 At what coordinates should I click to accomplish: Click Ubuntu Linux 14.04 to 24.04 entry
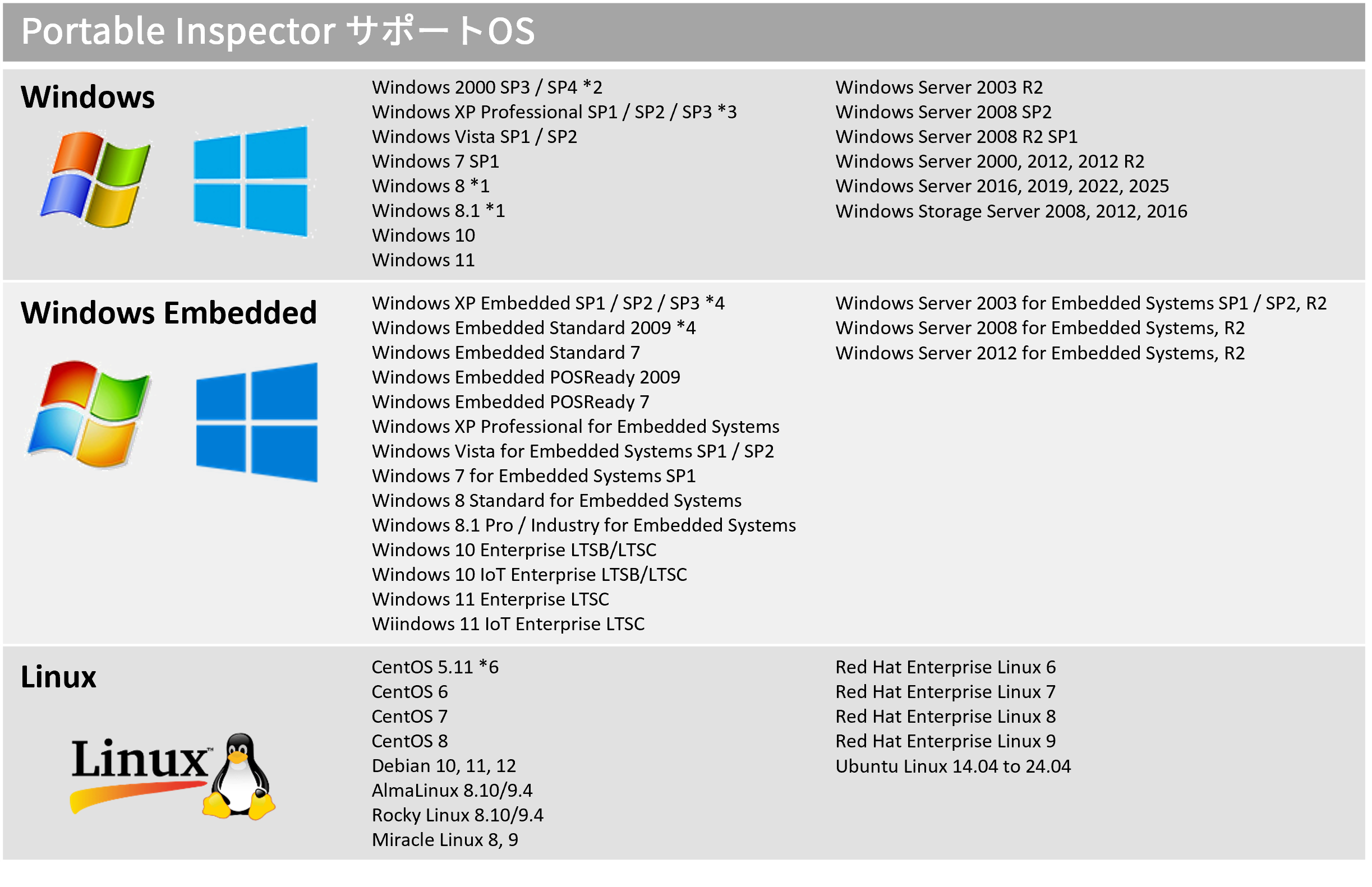click(952, 766)
